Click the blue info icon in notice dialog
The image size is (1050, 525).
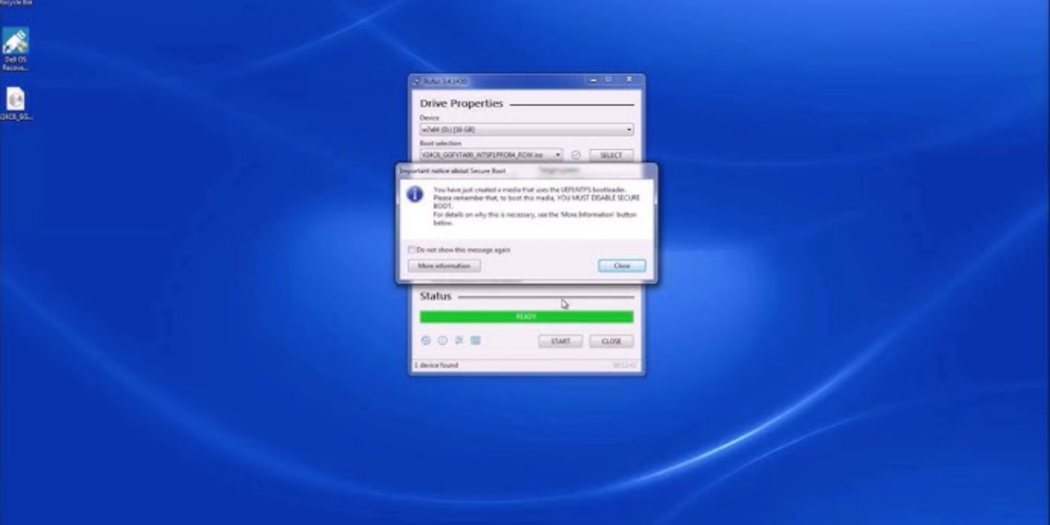(415, 194)
